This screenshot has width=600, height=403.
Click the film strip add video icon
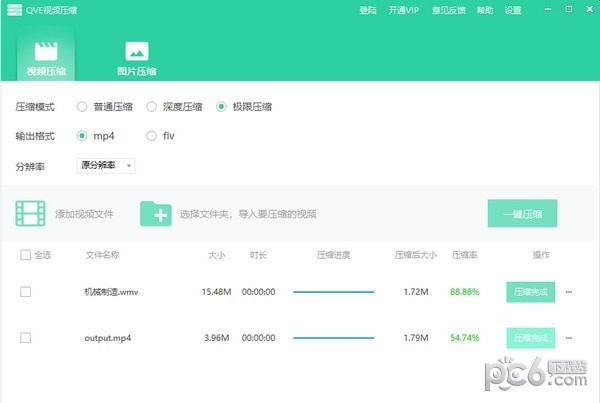coord(31,213)
